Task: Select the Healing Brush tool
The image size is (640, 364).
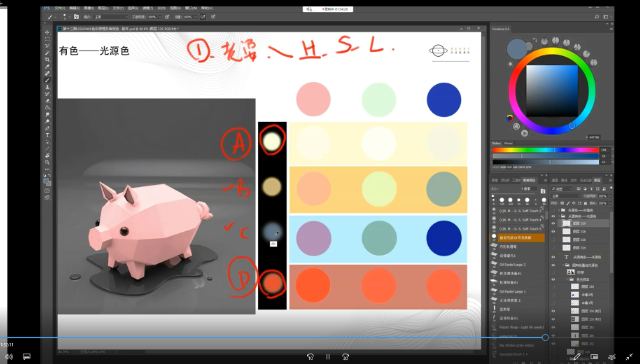Action: tap(47, 73)
